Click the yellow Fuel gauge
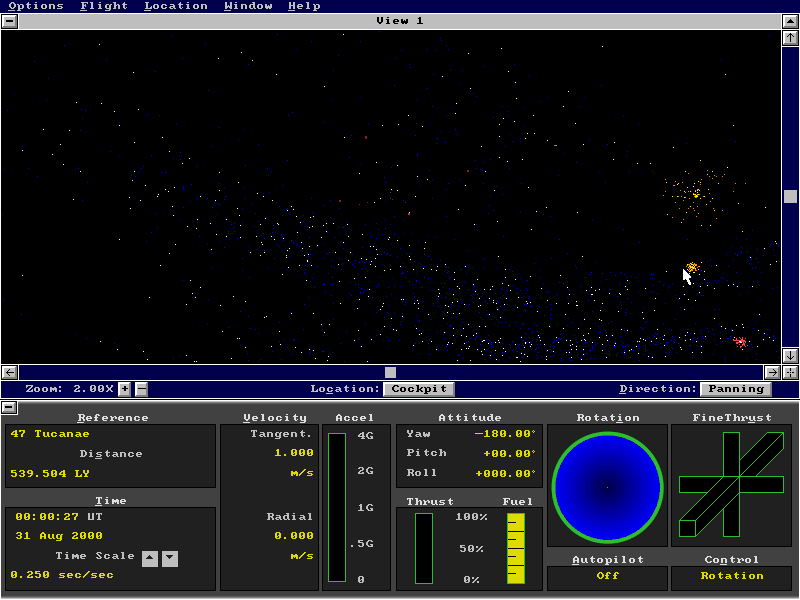Screen dimensions: 800x600 coord(516,548)
